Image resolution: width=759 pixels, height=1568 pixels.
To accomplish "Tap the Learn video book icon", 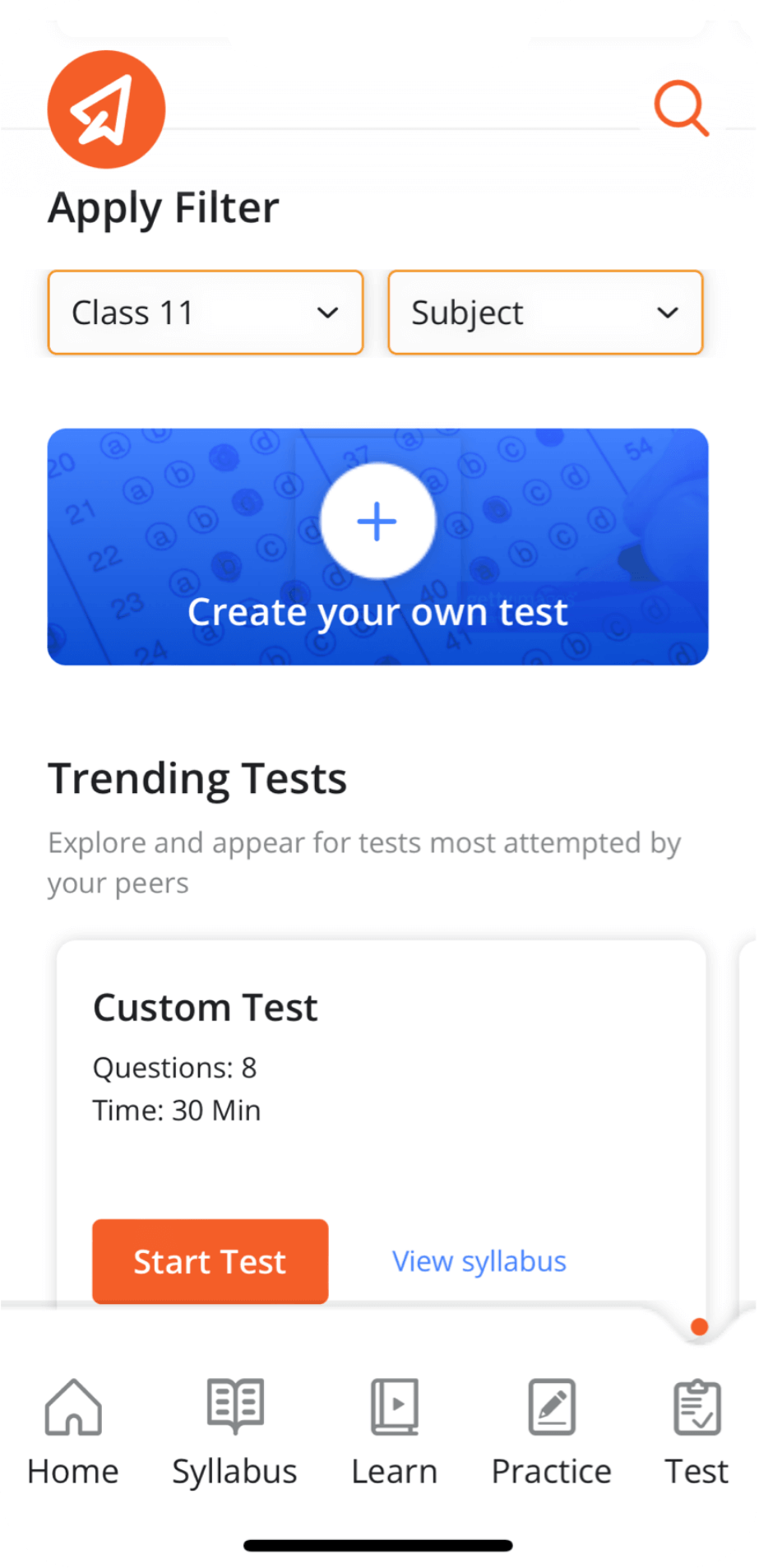I will click(x=395, y=1407).
